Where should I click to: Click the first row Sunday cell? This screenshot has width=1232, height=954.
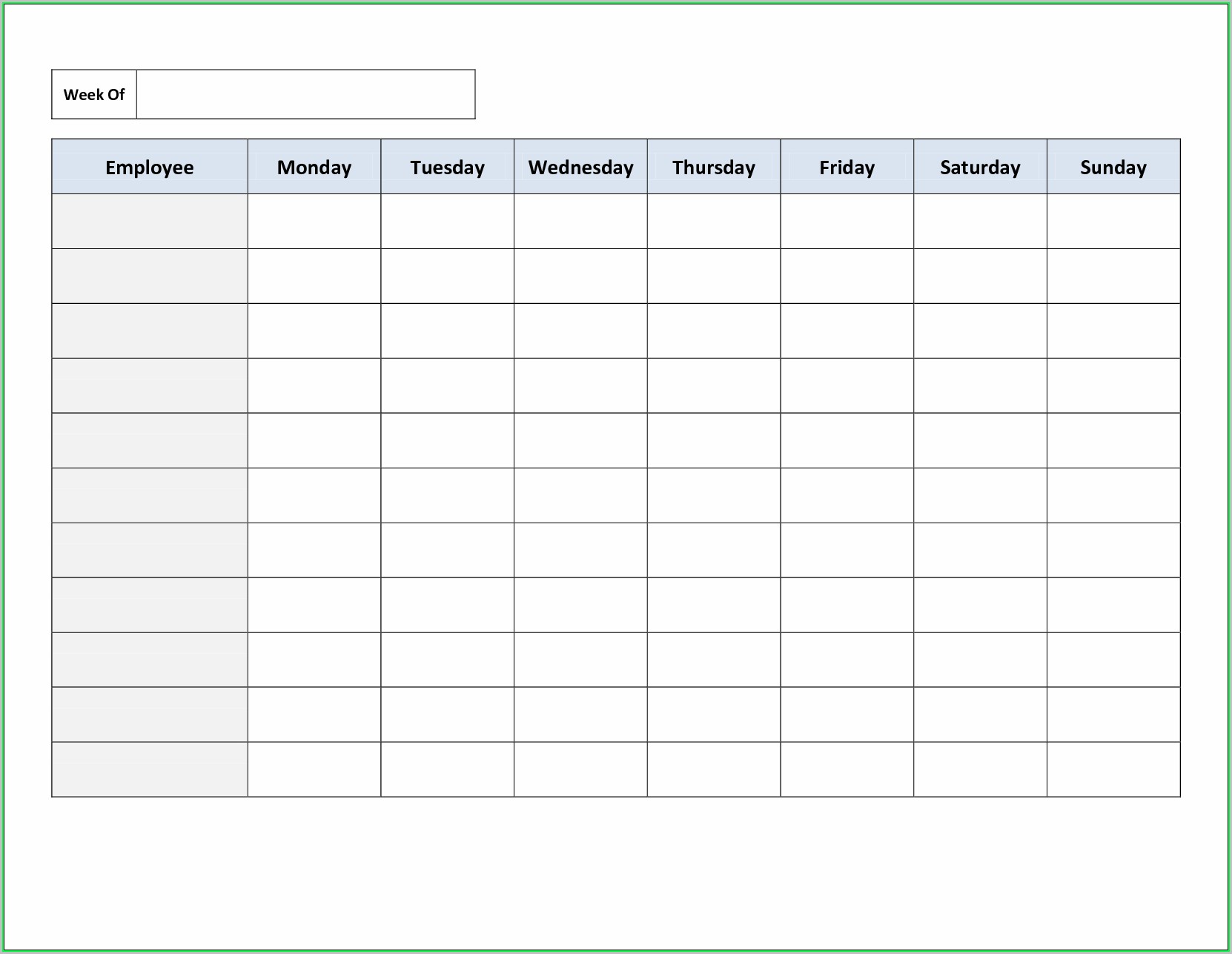(x=1113, y=221)
